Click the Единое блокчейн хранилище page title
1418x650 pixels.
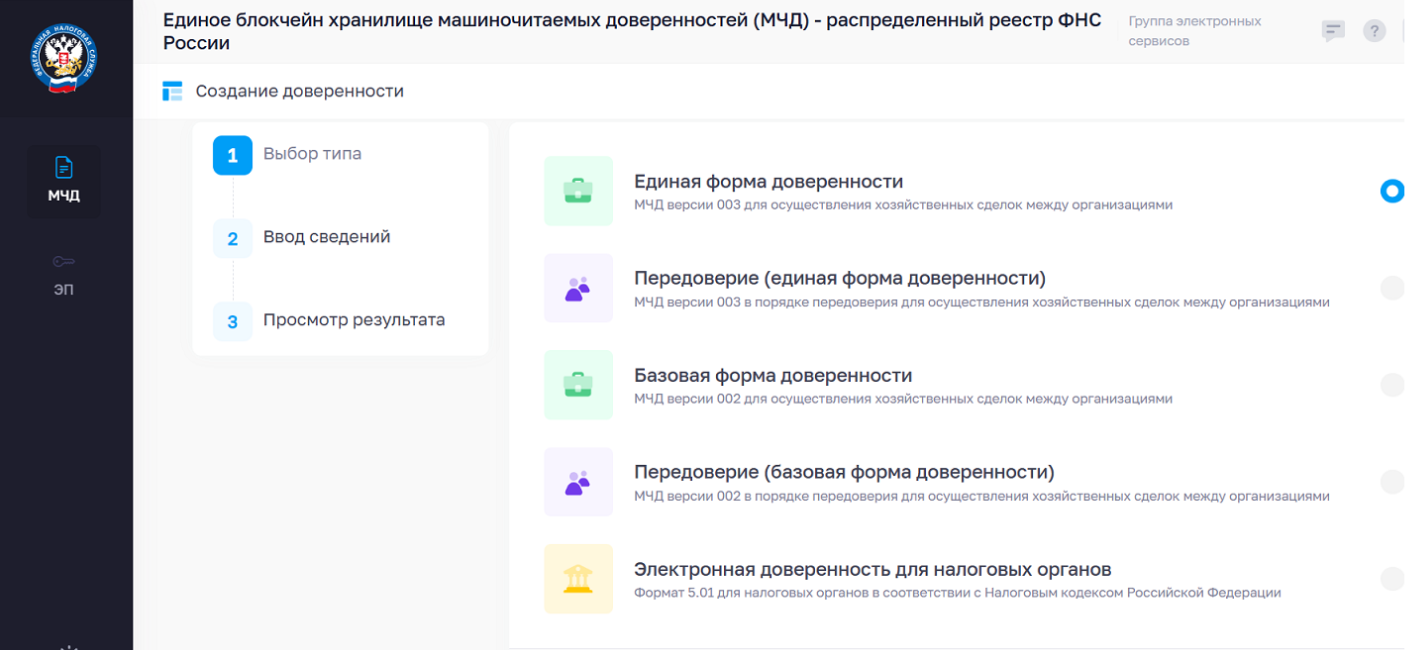(x=632, y=31)
